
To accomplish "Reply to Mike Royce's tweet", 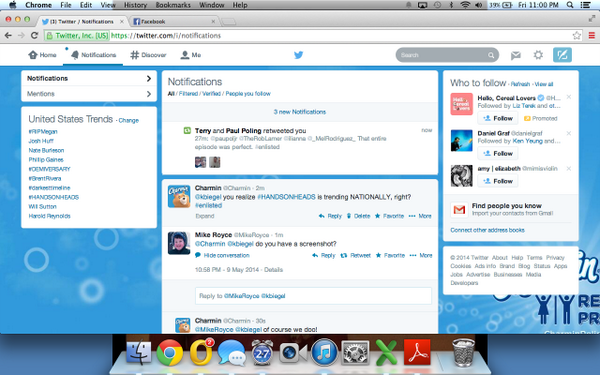I will click(324, 256).
